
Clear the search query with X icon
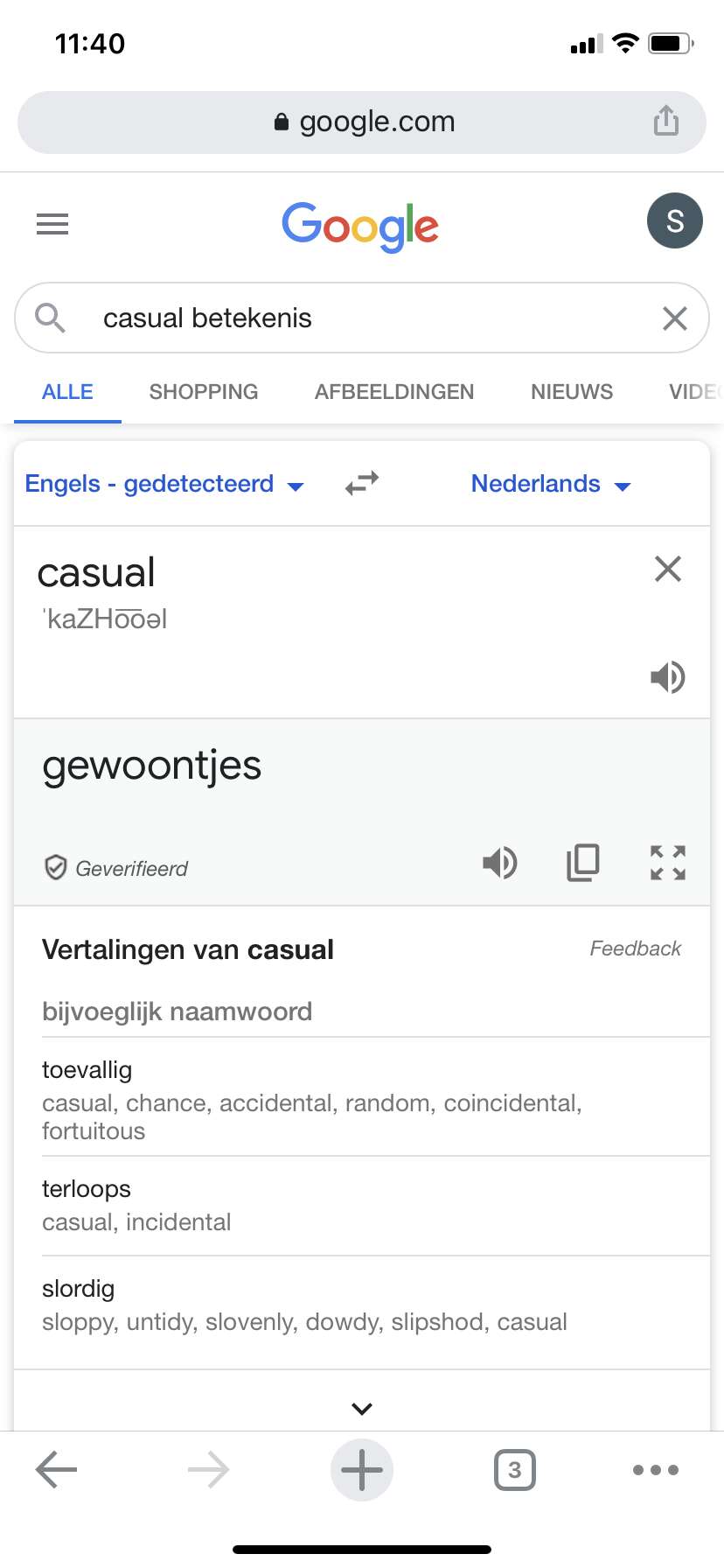(674, 318)
